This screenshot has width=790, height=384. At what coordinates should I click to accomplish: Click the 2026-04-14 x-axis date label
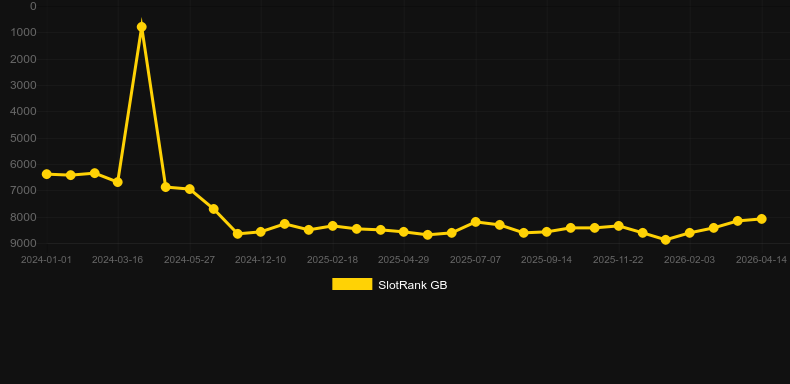tap(761, 260)
